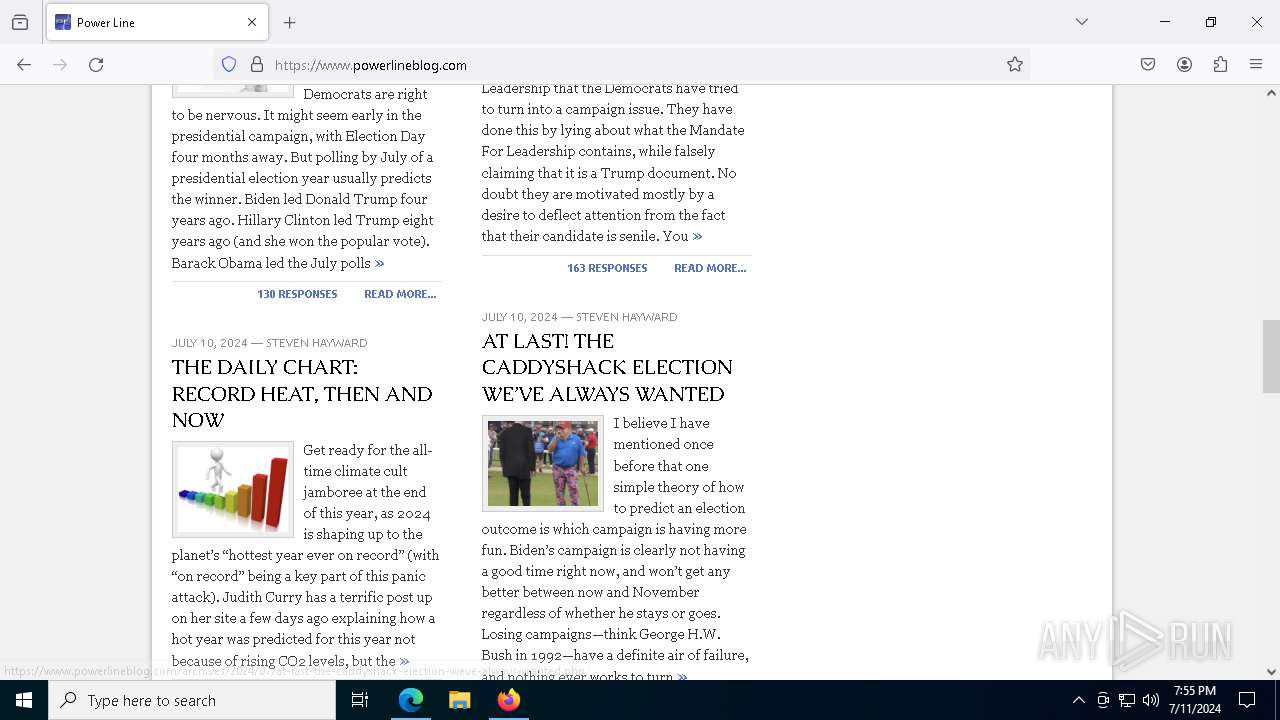Open The Daily Chart: Record Heat article

pos(302,394)
